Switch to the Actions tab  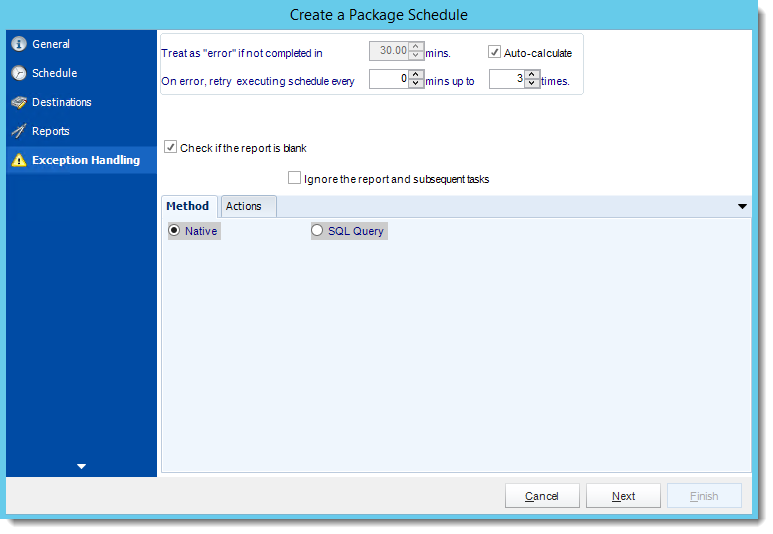[x=248, y=206]
